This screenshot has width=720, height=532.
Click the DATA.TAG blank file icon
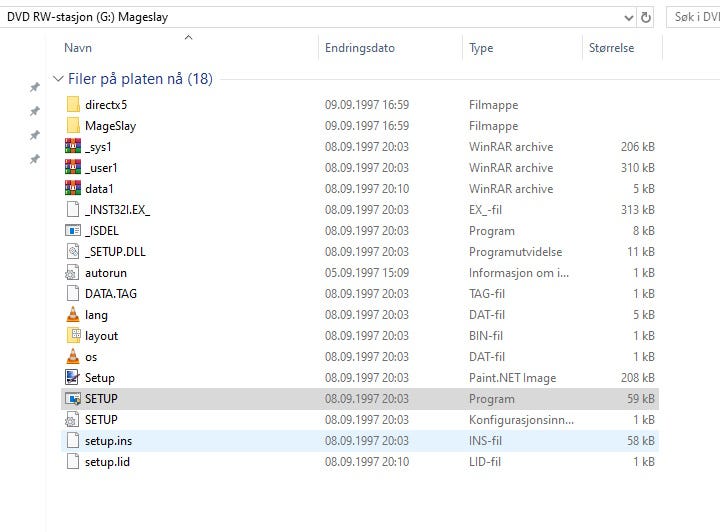[73, 294]
